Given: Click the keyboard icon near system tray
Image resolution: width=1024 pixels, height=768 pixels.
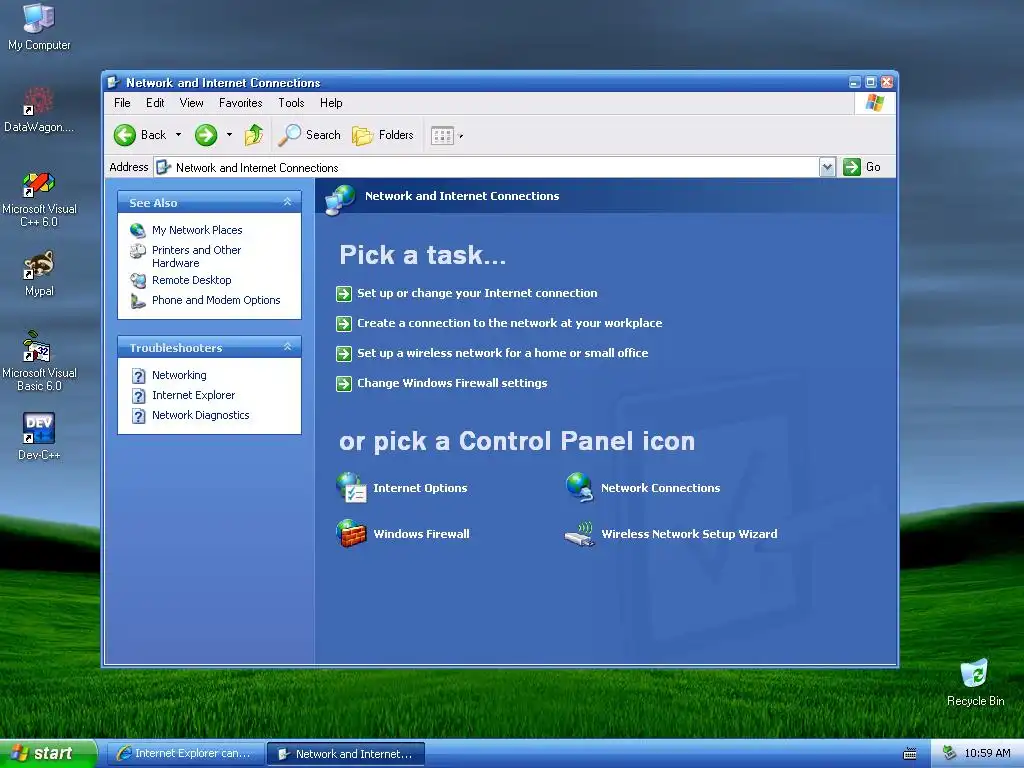Looking at the screenshot, I should [x=909, y=754].
